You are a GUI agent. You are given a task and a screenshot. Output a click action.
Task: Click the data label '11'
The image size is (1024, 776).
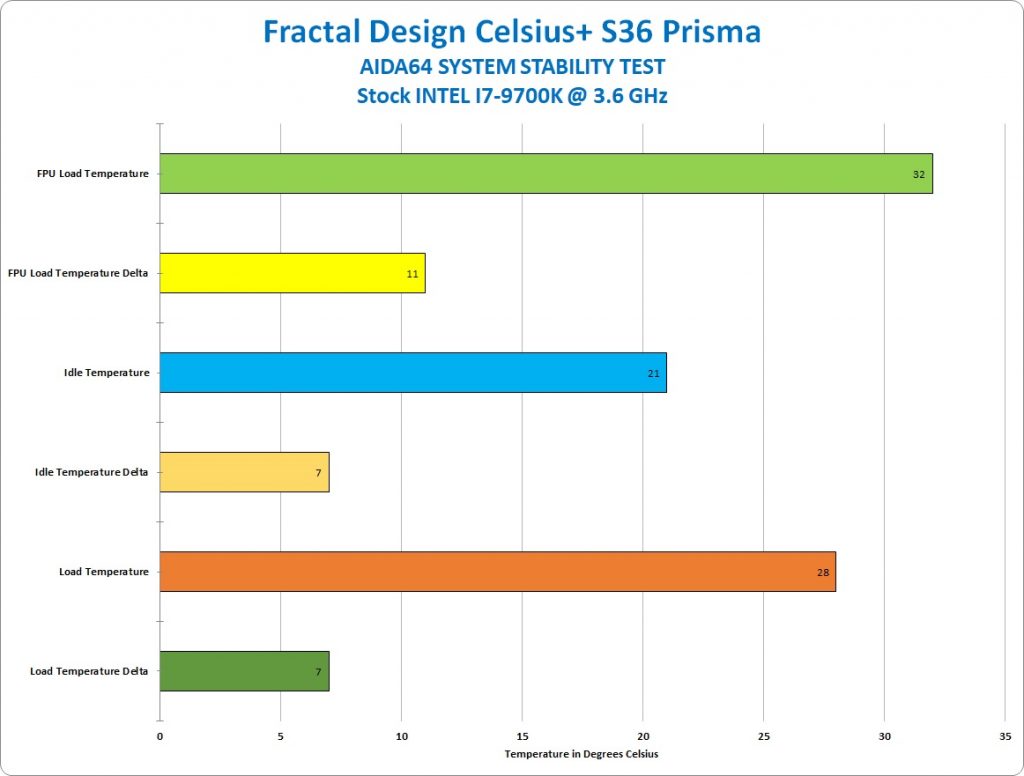click(412, 274)
